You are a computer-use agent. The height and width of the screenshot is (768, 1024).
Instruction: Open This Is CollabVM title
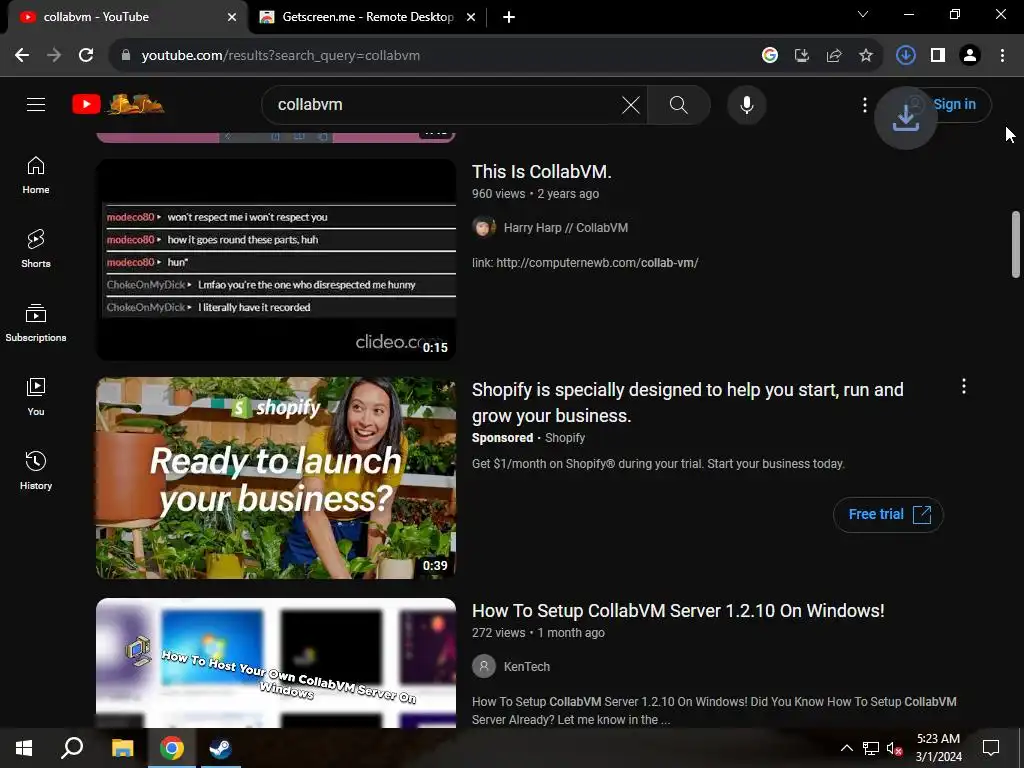click(541, 172)
